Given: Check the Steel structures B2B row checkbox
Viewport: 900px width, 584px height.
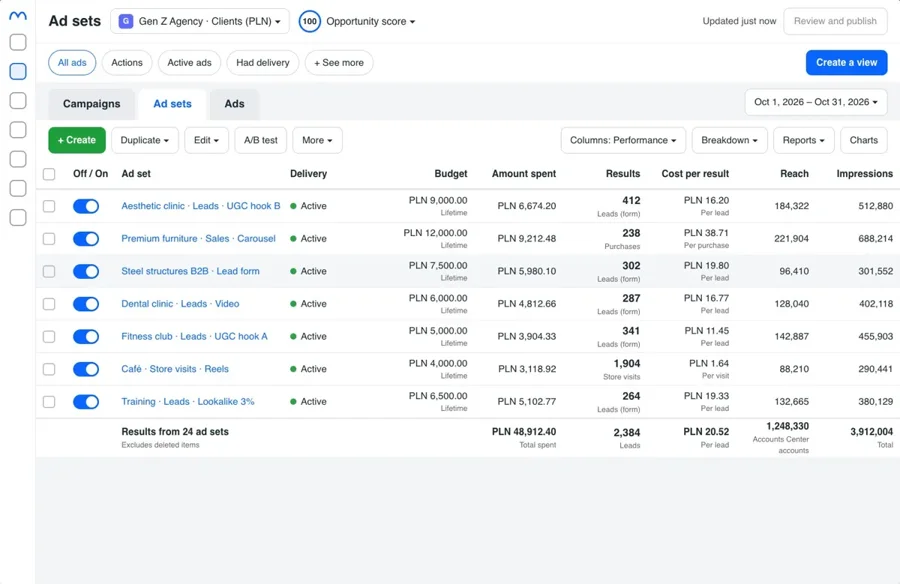Looking at the screenshot, I should point(49,272).
